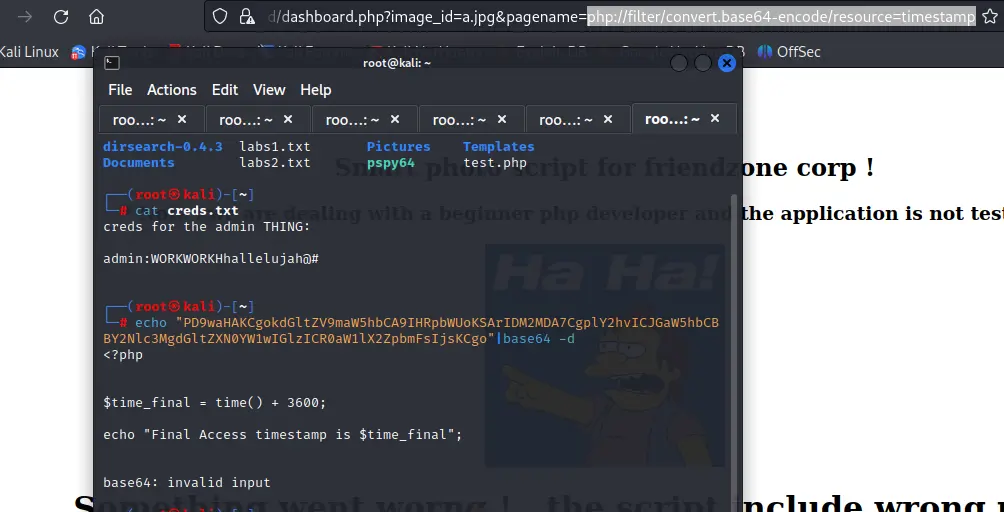This screenshot has width=1004, height=512.
Task: Click the 'root@kali: ~' window title
Action: click(x=397, y=63)
